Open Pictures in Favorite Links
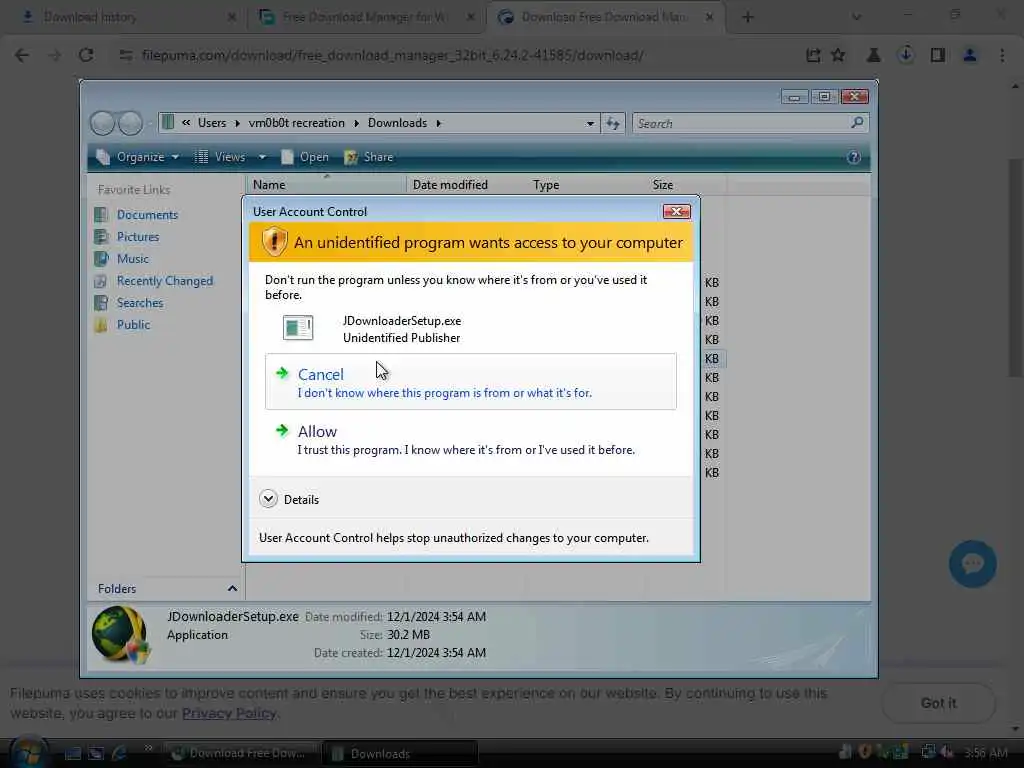 (138, 236)
